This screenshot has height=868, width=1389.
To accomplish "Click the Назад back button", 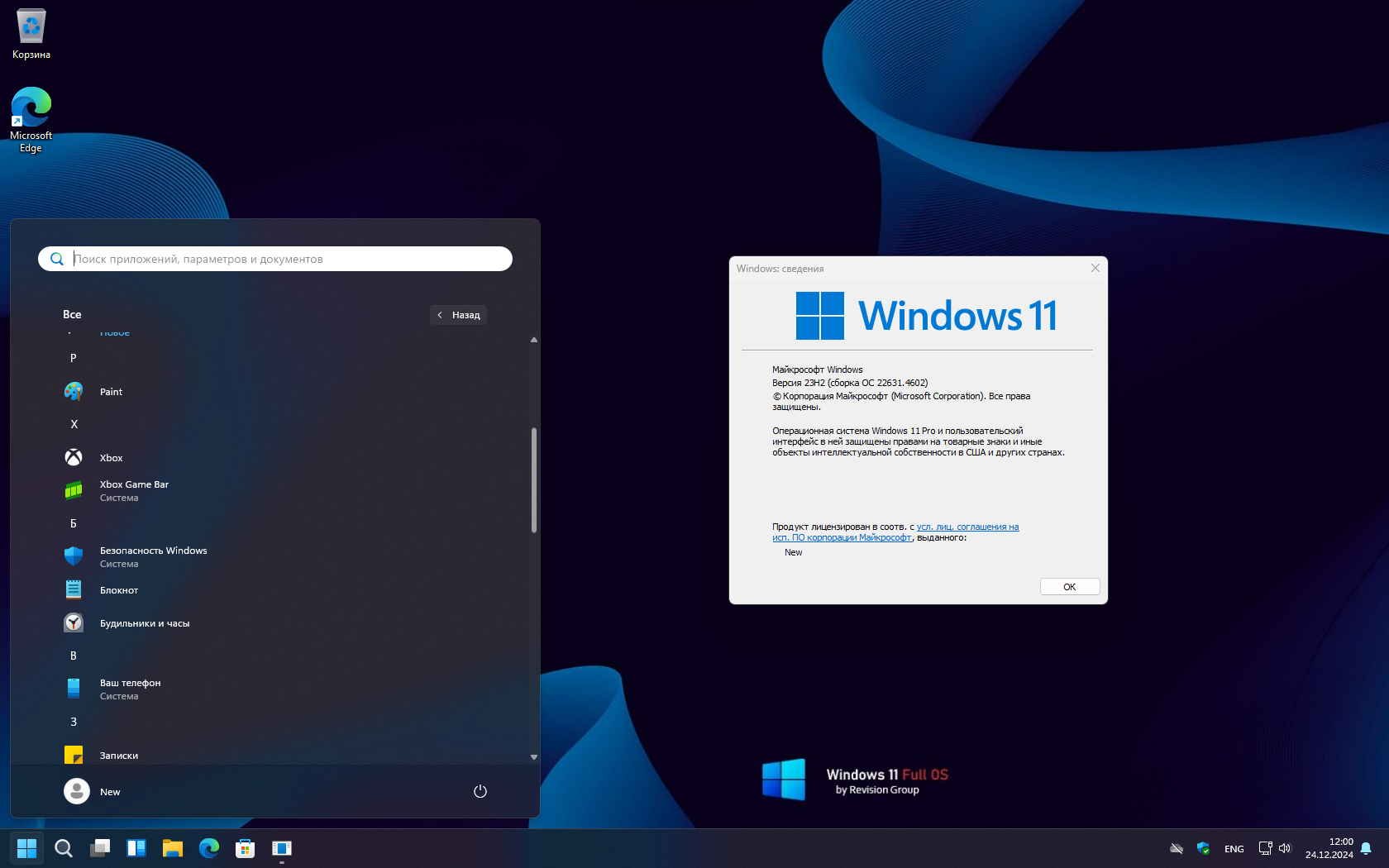I will (x=459, y=315).
